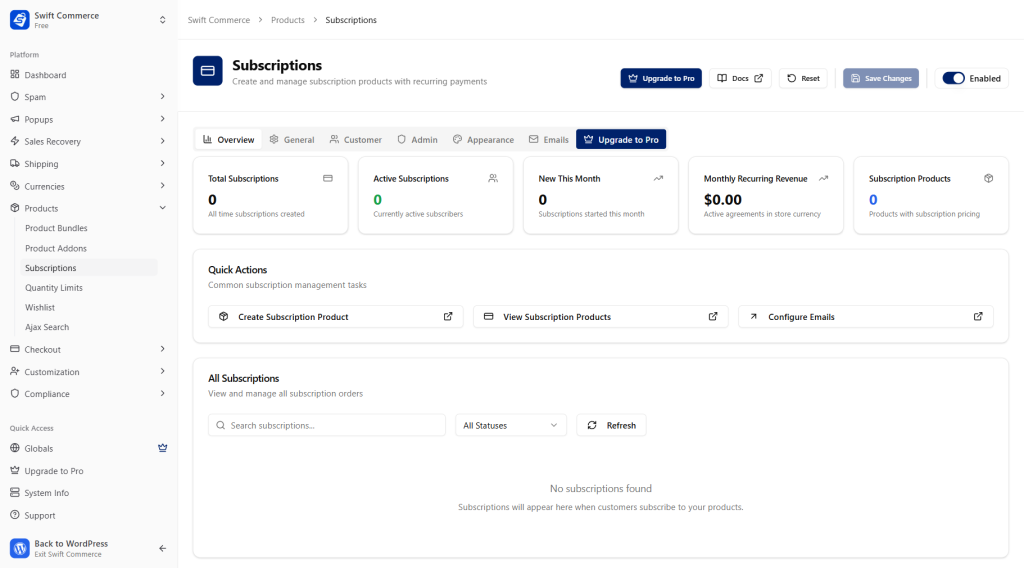Image resolution: width=1024 pixels, height=568 pixels.
Task: Click the Shipping truck icon
Action: (15, 163)
